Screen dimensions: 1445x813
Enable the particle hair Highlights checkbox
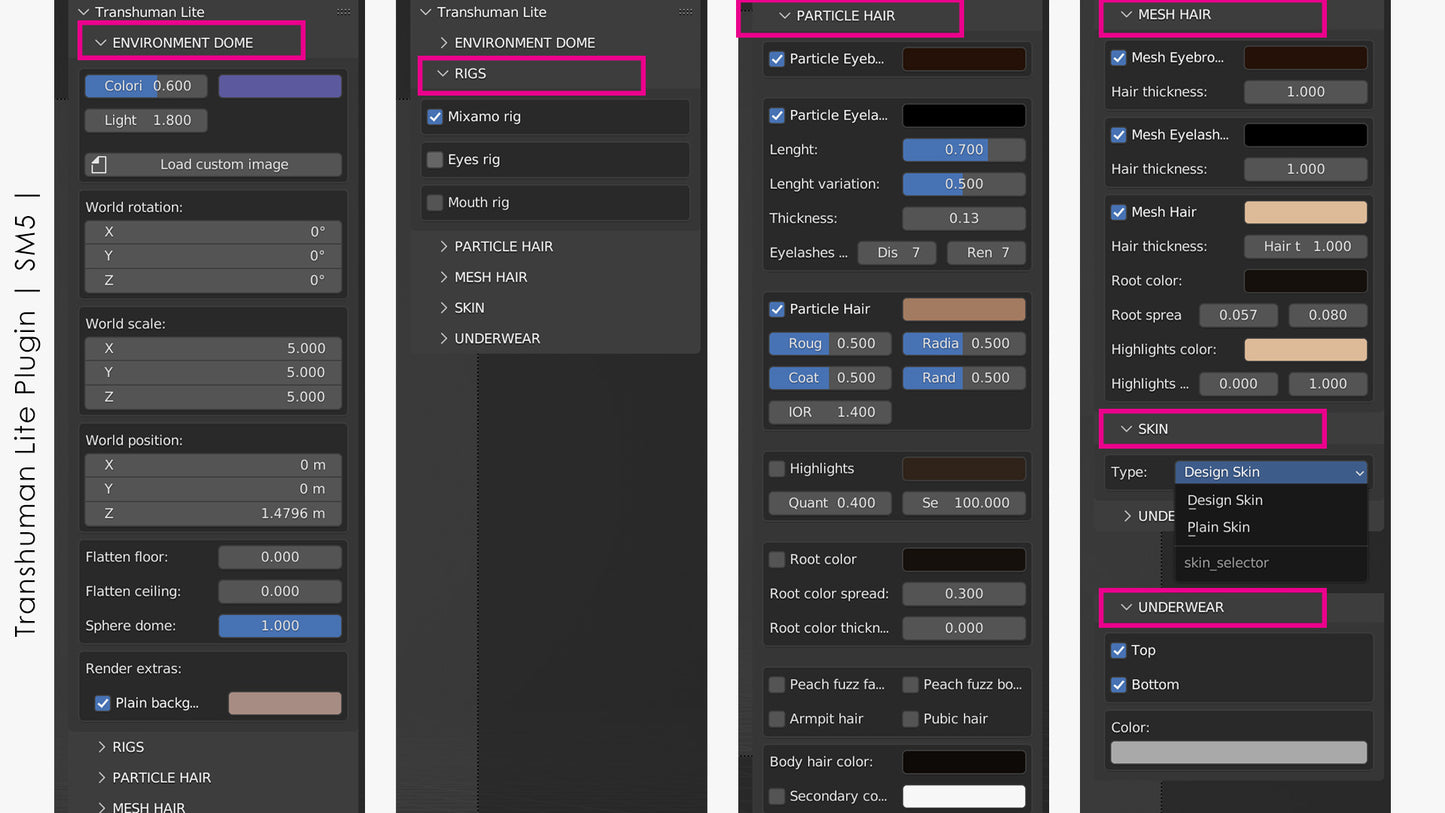coord(777,468)
